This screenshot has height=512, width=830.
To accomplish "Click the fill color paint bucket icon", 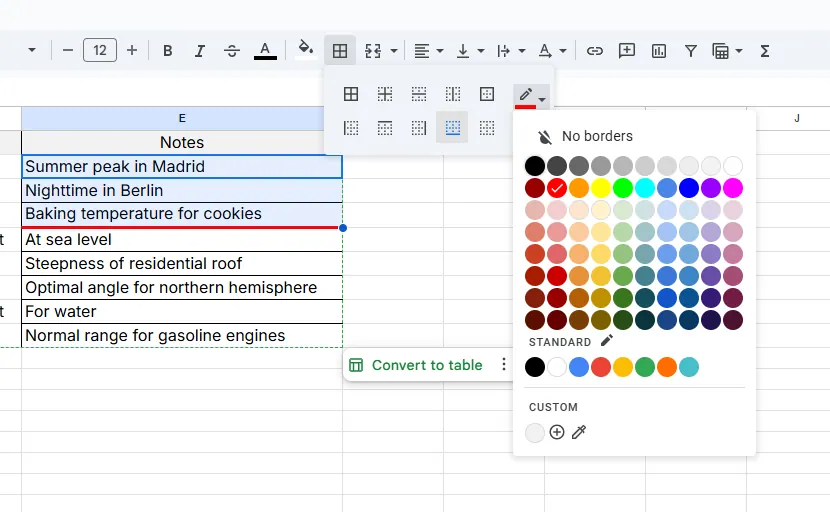I will (x=306, y=50).
